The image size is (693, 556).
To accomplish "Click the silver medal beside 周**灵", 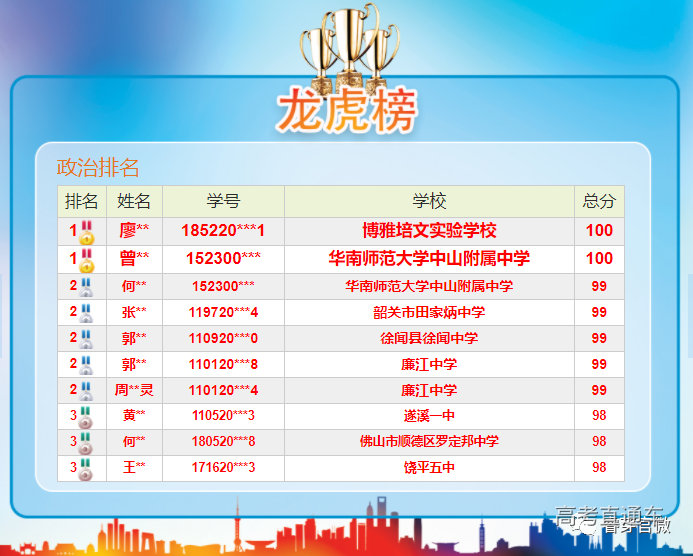I will click(x=86, y=391).
